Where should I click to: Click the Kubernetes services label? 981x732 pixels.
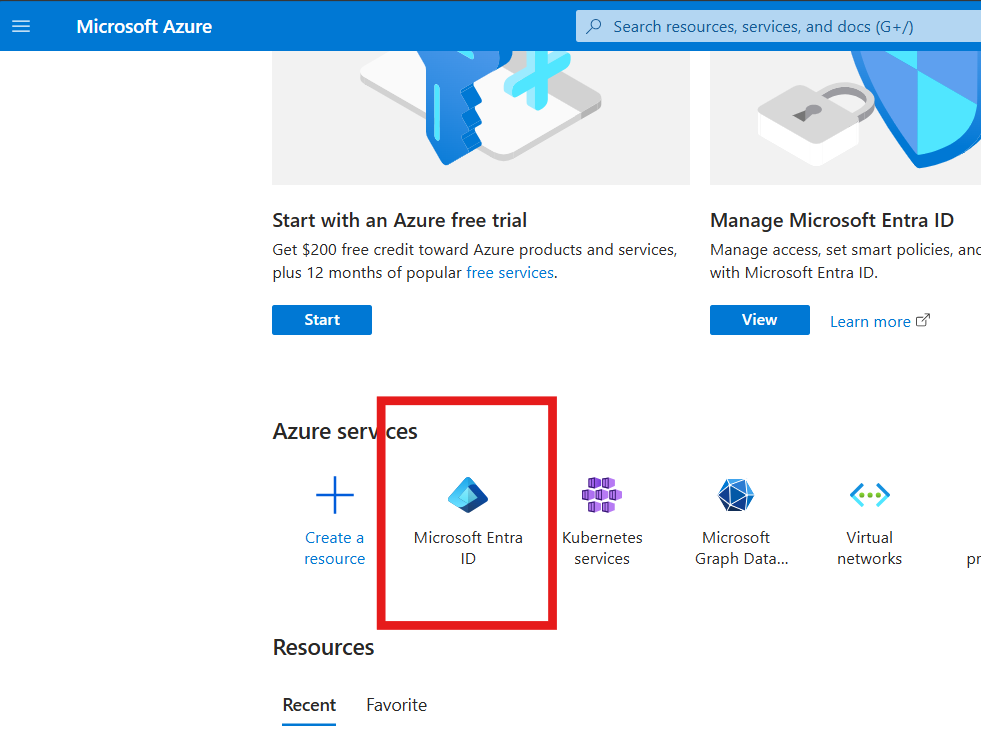602,548
